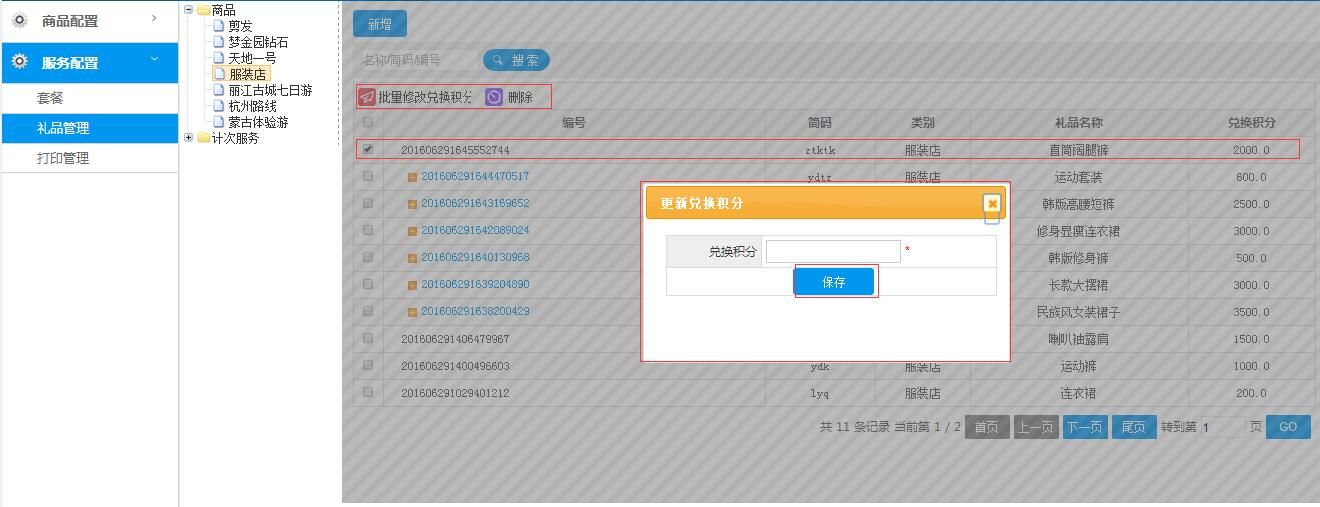This screenshot has height=507, width=1320.
Task: Expand the 商品配置 menu chevron
Action: [x=154, y=18]
